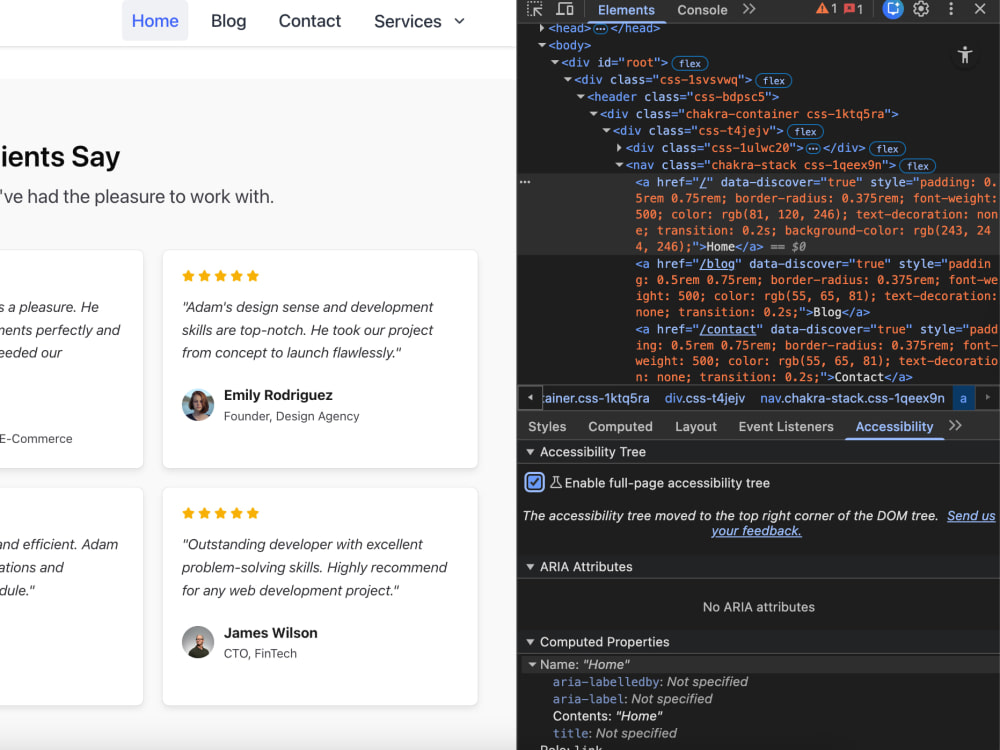
Task: Click 'Contents: "Home"' row
Action: point(607,716)
